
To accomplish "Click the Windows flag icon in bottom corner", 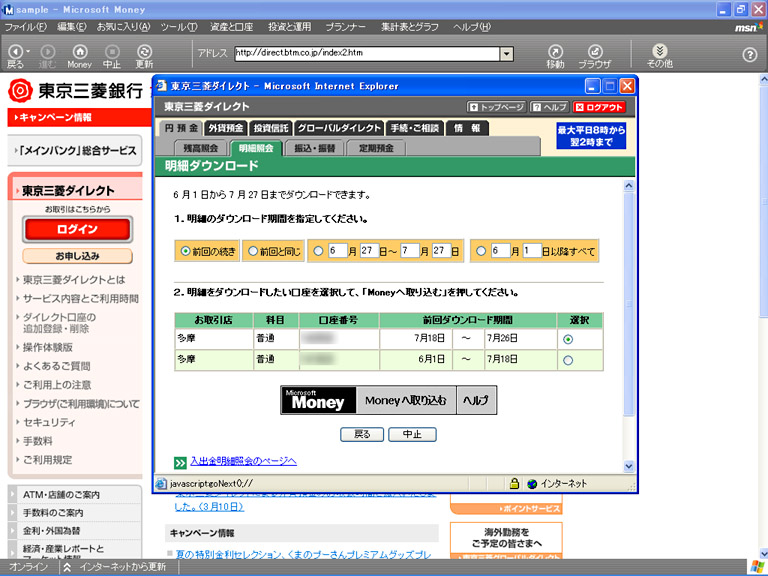I will coord(758,567).
